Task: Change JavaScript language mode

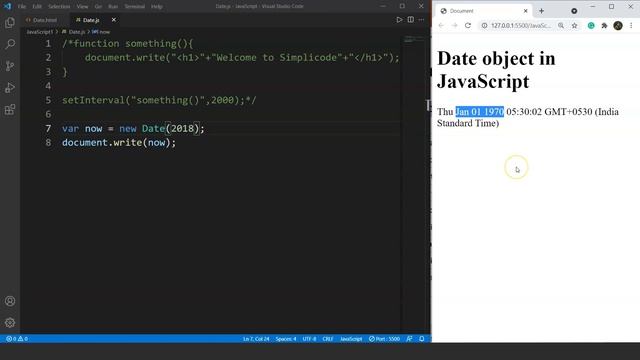Action: [351, 339]
